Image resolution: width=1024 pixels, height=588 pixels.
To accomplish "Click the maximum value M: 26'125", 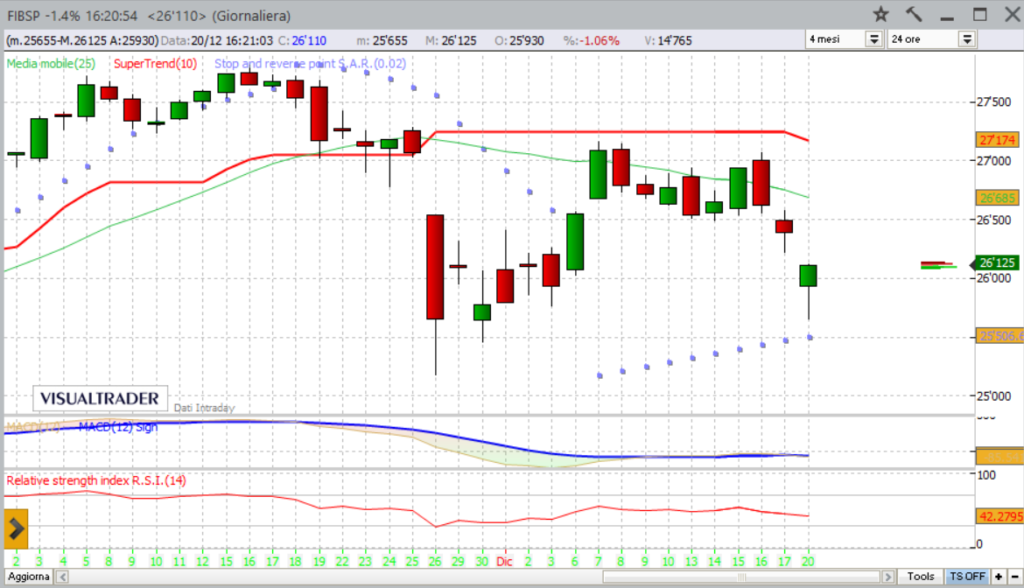I will 451,41.
